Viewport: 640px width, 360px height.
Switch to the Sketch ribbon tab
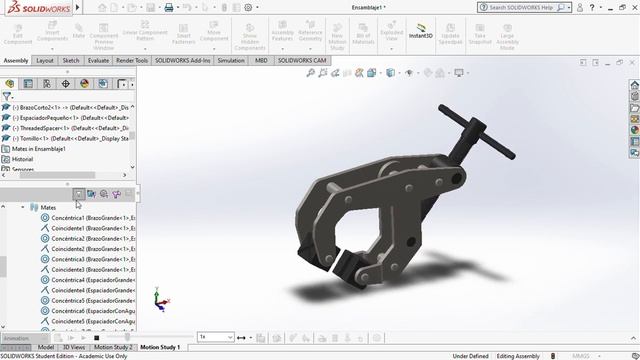click(71, 60)
